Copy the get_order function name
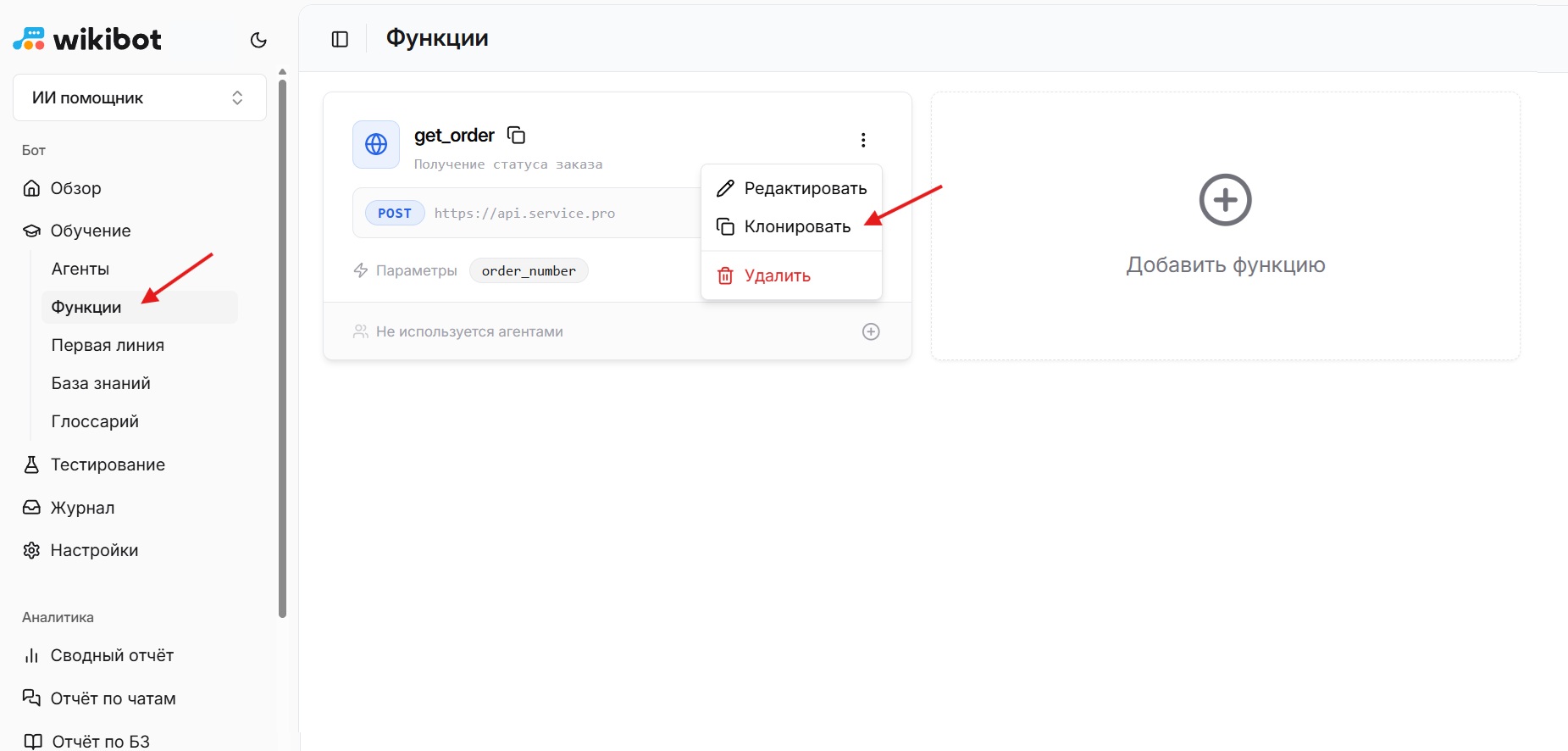The height and width of the screenshot is (751, 1568). [516, 136]
